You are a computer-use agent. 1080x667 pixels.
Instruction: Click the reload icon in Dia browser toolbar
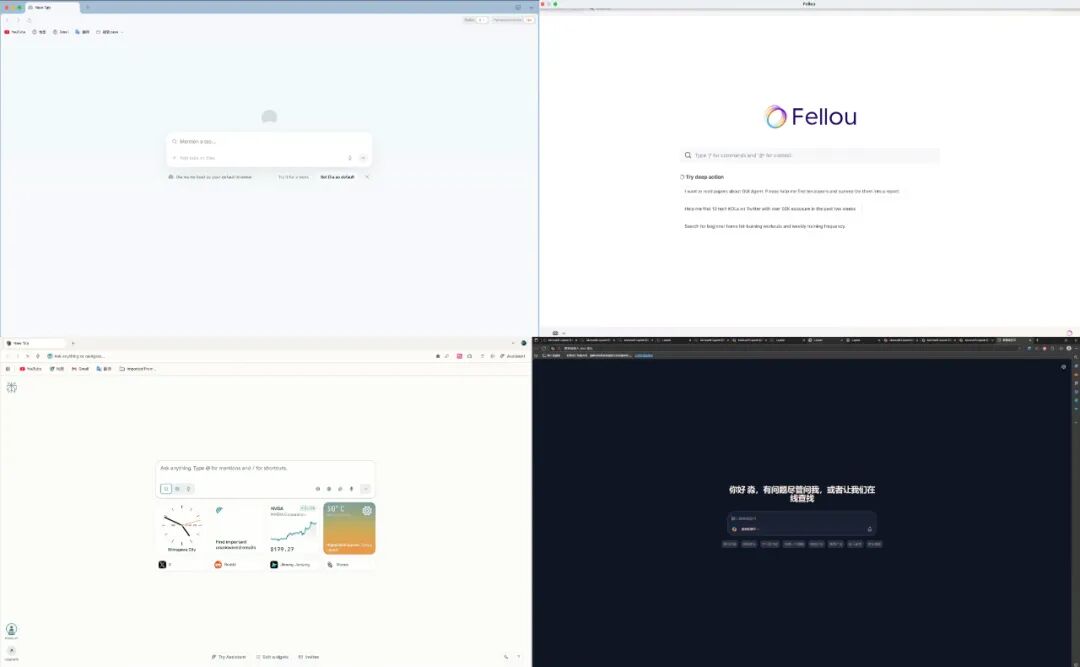29,20
